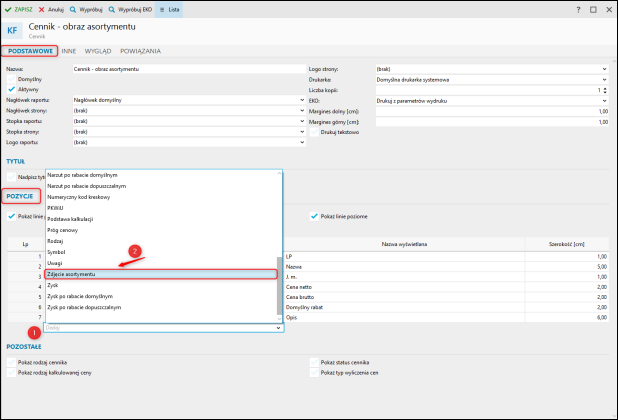Edit the Nazwa input field
Image resolution: width=618 pixels, height=420 pixels.
click(x=189, y=69)
